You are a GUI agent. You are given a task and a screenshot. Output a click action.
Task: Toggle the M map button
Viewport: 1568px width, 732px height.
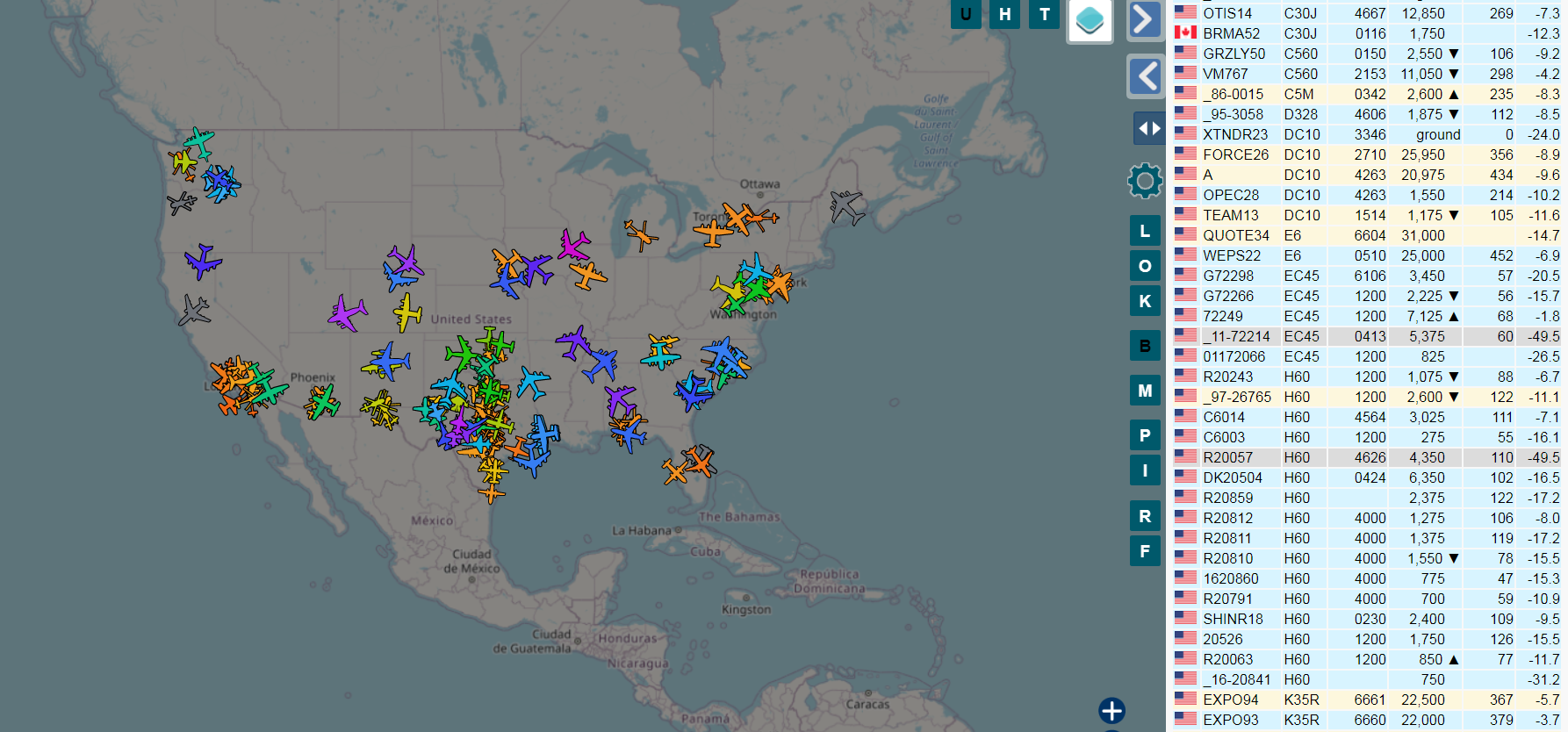(1145, 391)
